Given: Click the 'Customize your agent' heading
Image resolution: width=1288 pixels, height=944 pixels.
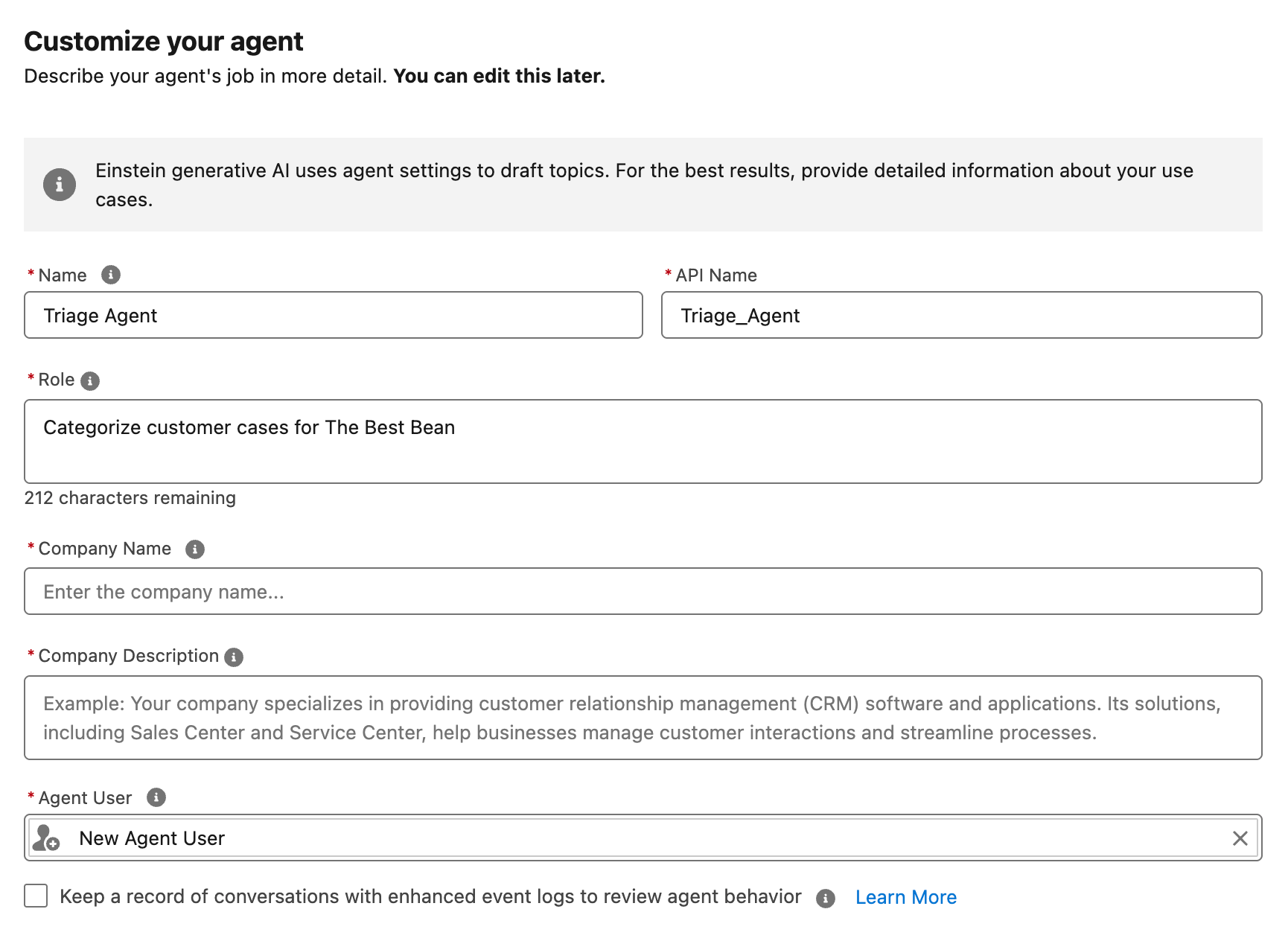Looking at the screenshot, I should pos(164,42).
